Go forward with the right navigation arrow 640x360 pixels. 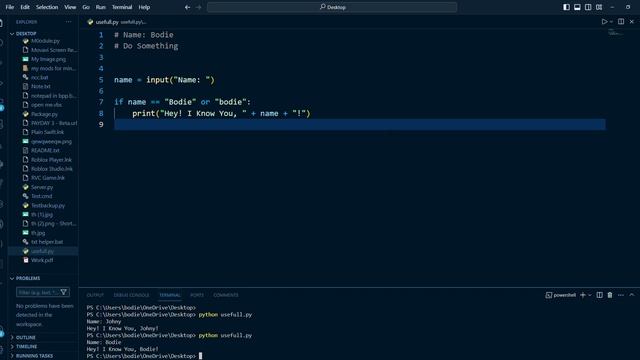click(x=198, y=7)
